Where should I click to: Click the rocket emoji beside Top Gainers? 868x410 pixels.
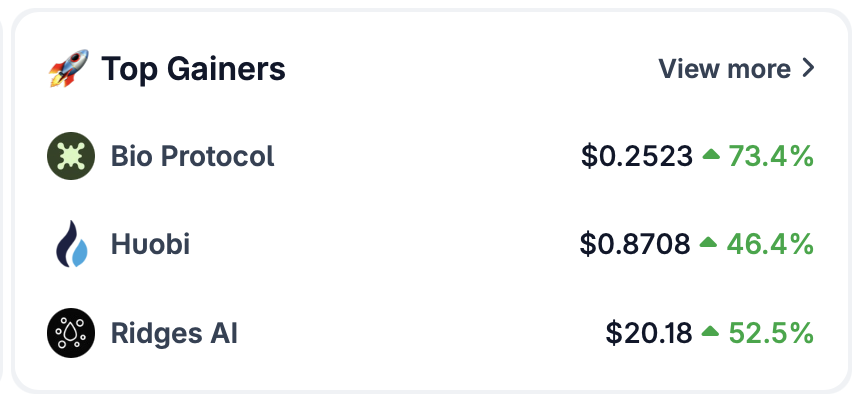(69, 68)
